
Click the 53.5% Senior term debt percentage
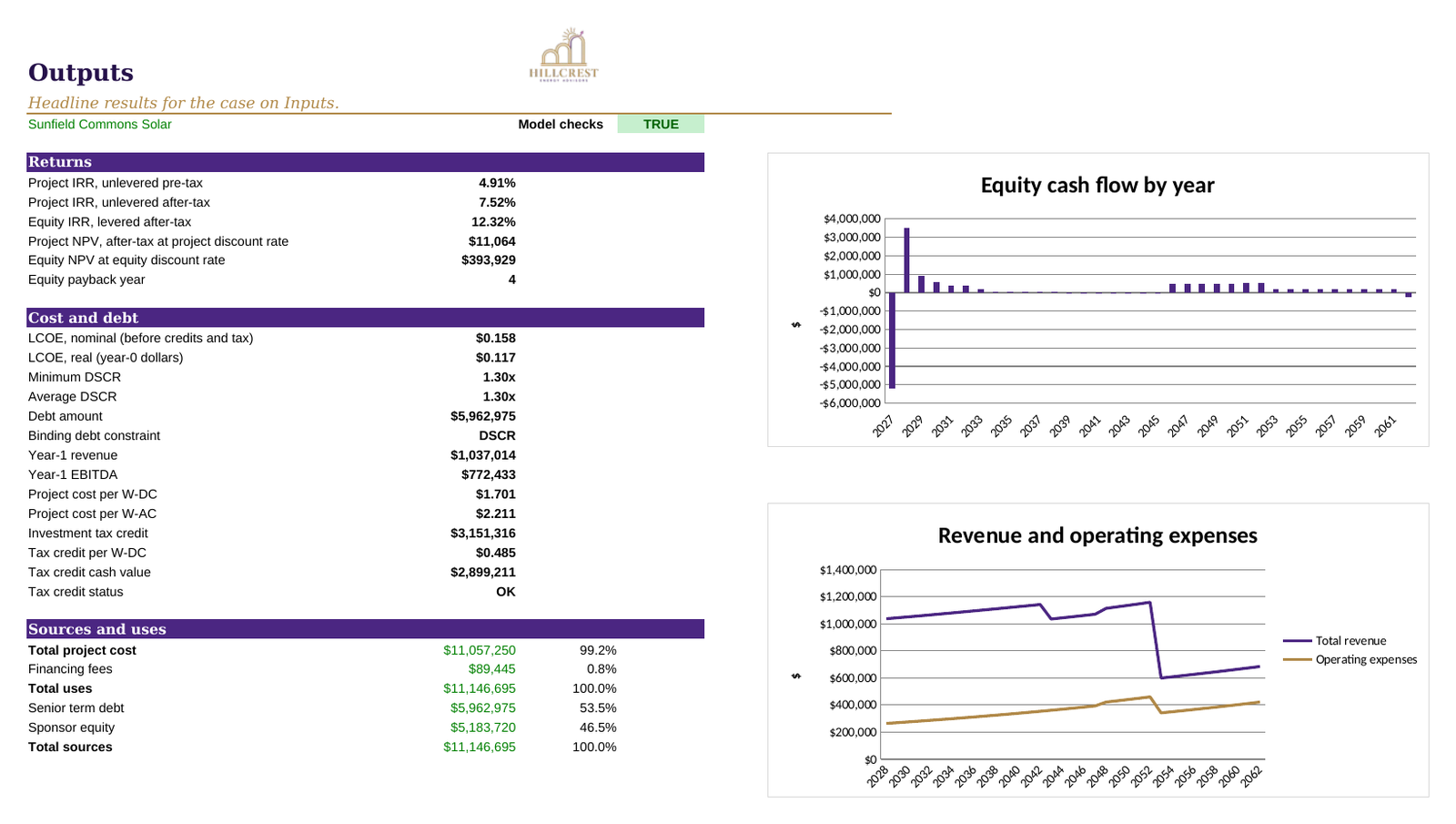(598, 708)
